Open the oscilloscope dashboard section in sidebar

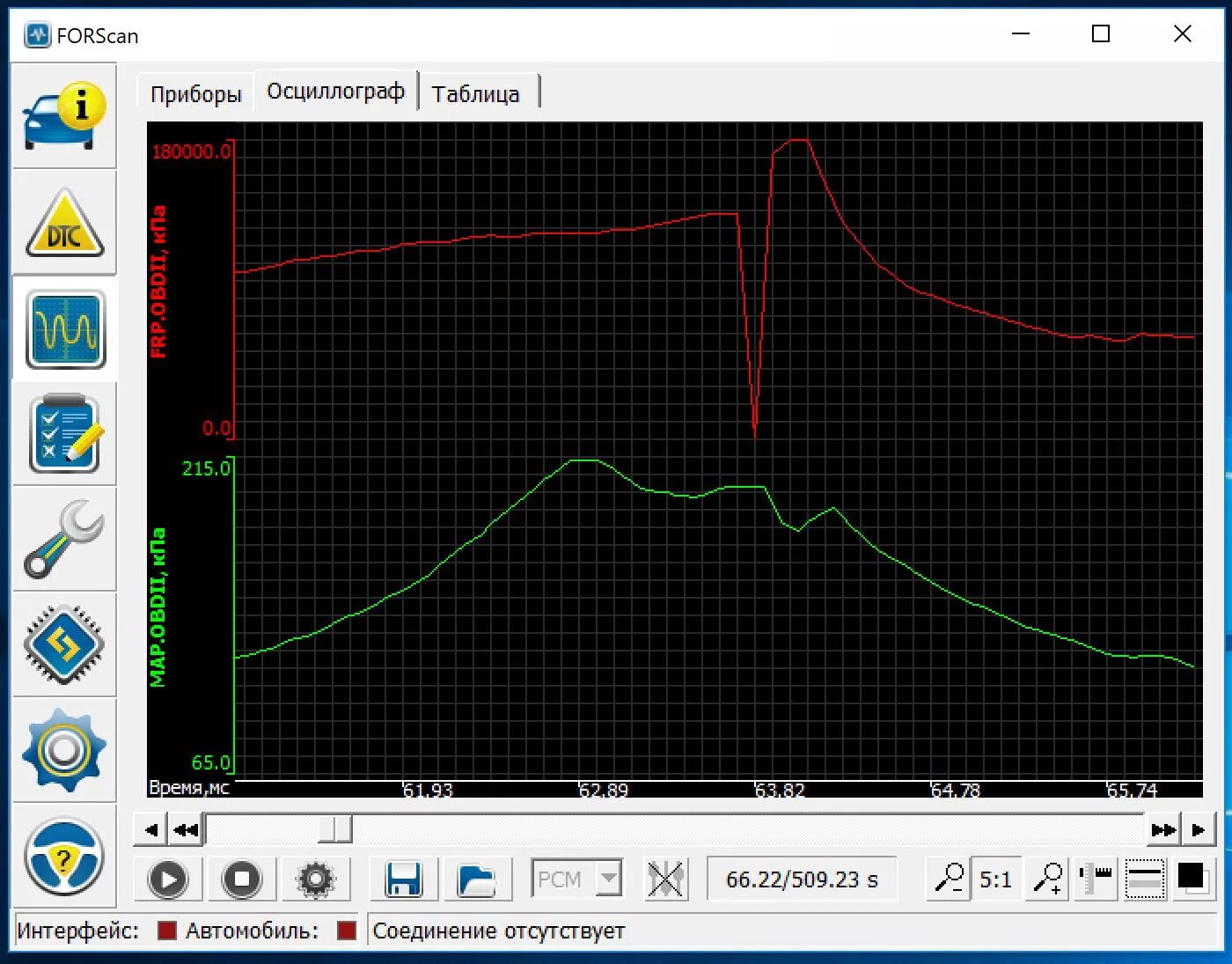coord(64,328)
